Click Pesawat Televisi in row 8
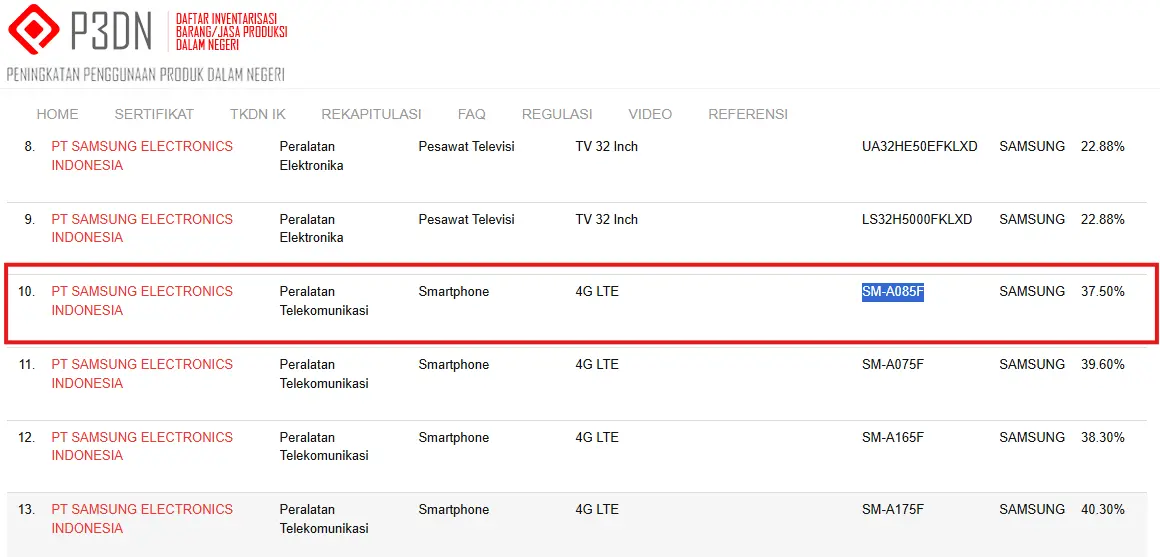This screenshot has width=1160, height=557. [x=466, y=146]
